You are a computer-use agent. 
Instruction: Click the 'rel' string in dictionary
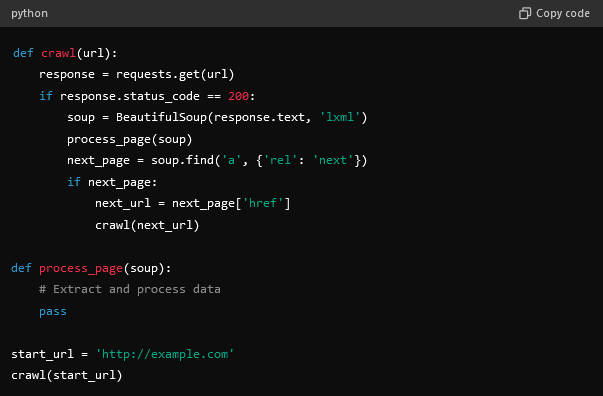point(280,160)
